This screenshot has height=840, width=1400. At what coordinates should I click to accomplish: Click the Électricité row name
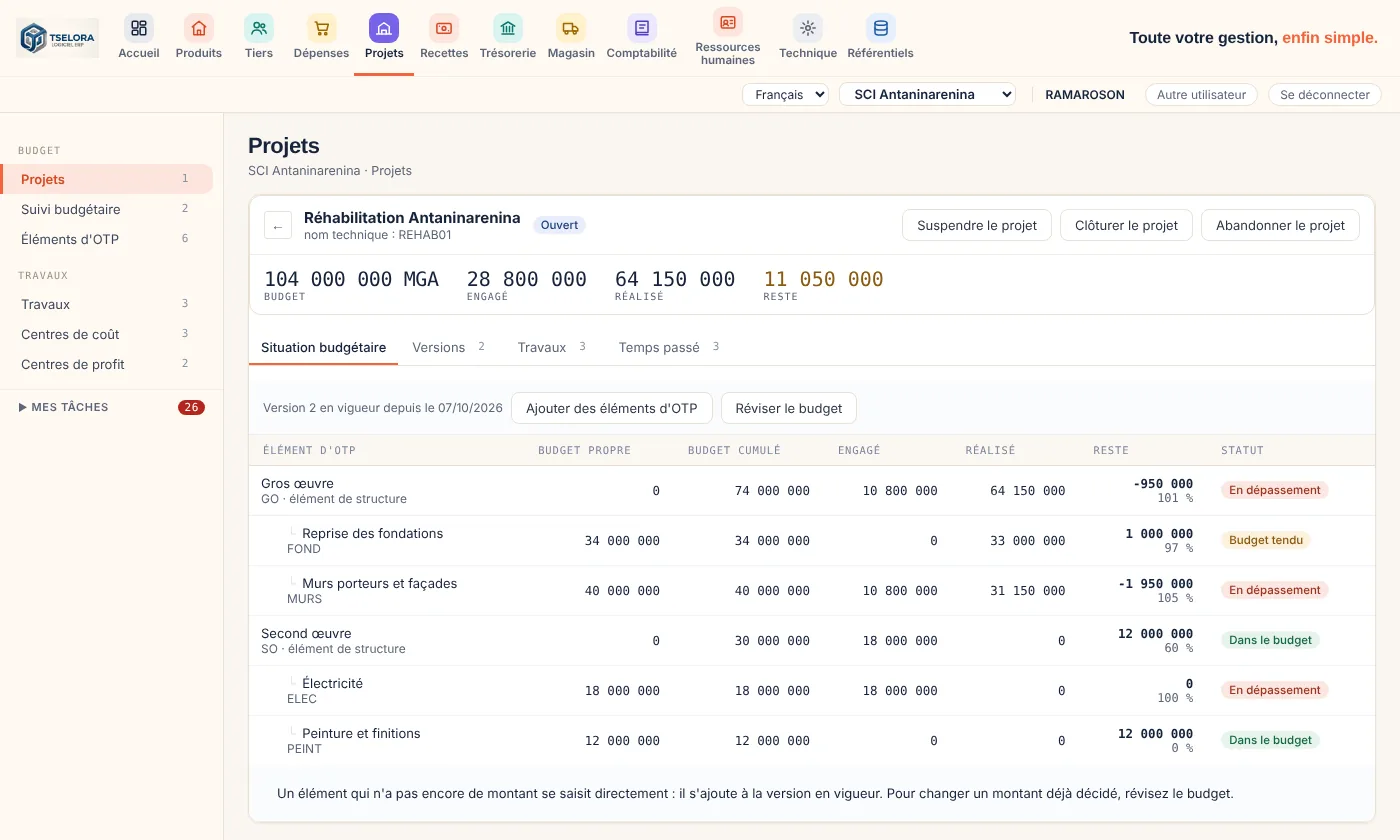click(332, 683)
